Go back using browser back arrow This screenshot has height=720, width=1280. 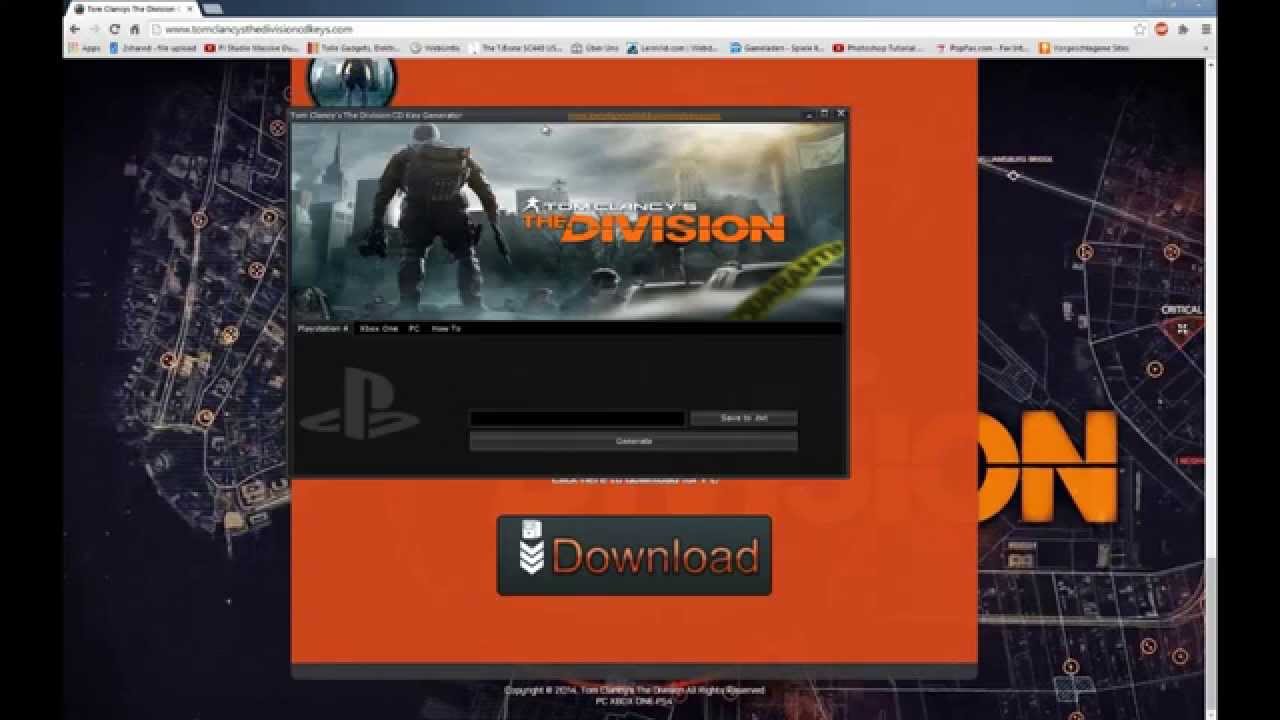(75, 29)
